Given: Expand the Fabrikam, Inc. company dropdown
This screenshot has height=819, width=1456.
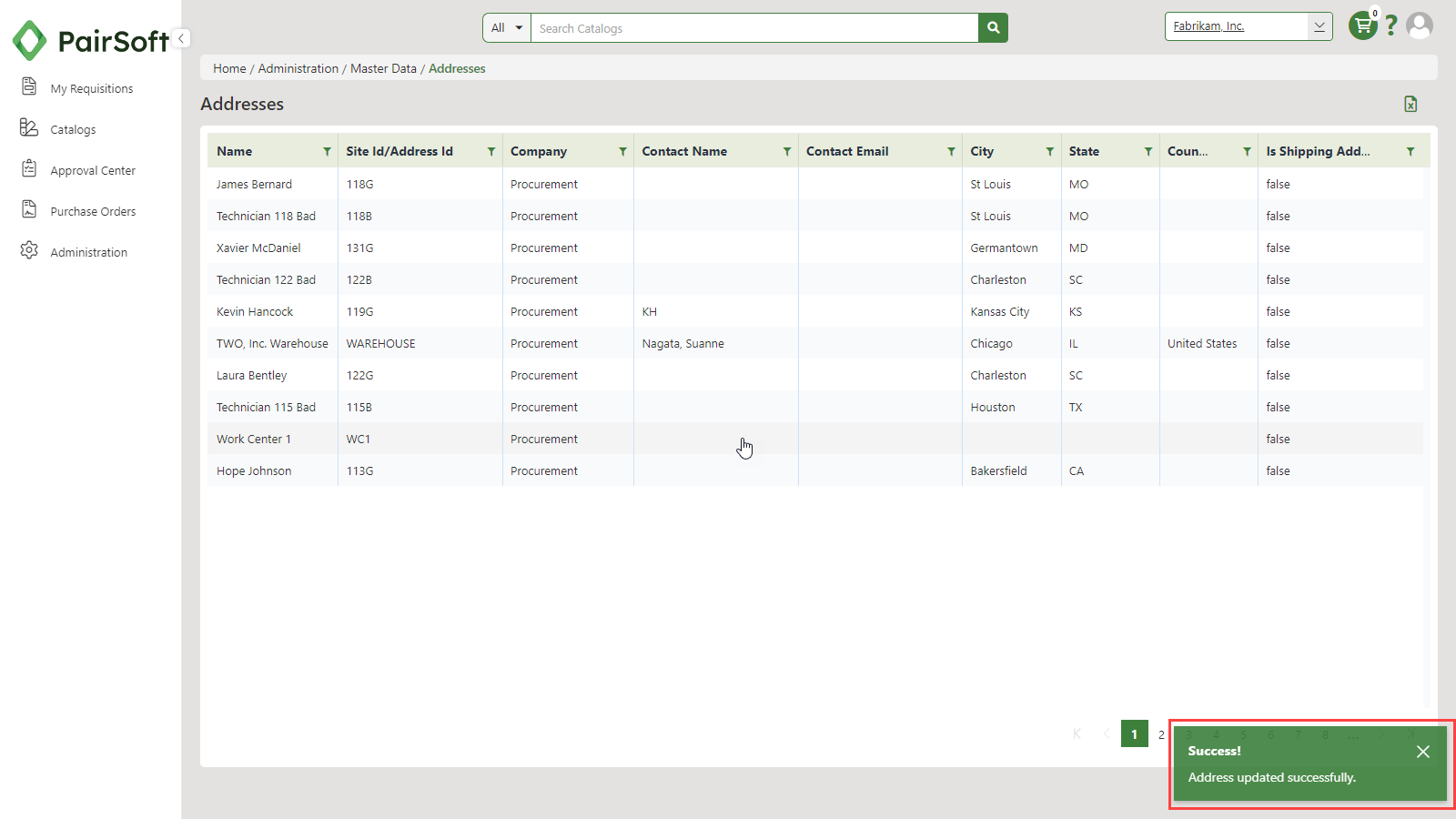Looking at the screenshot, I should coord(1319,26).
